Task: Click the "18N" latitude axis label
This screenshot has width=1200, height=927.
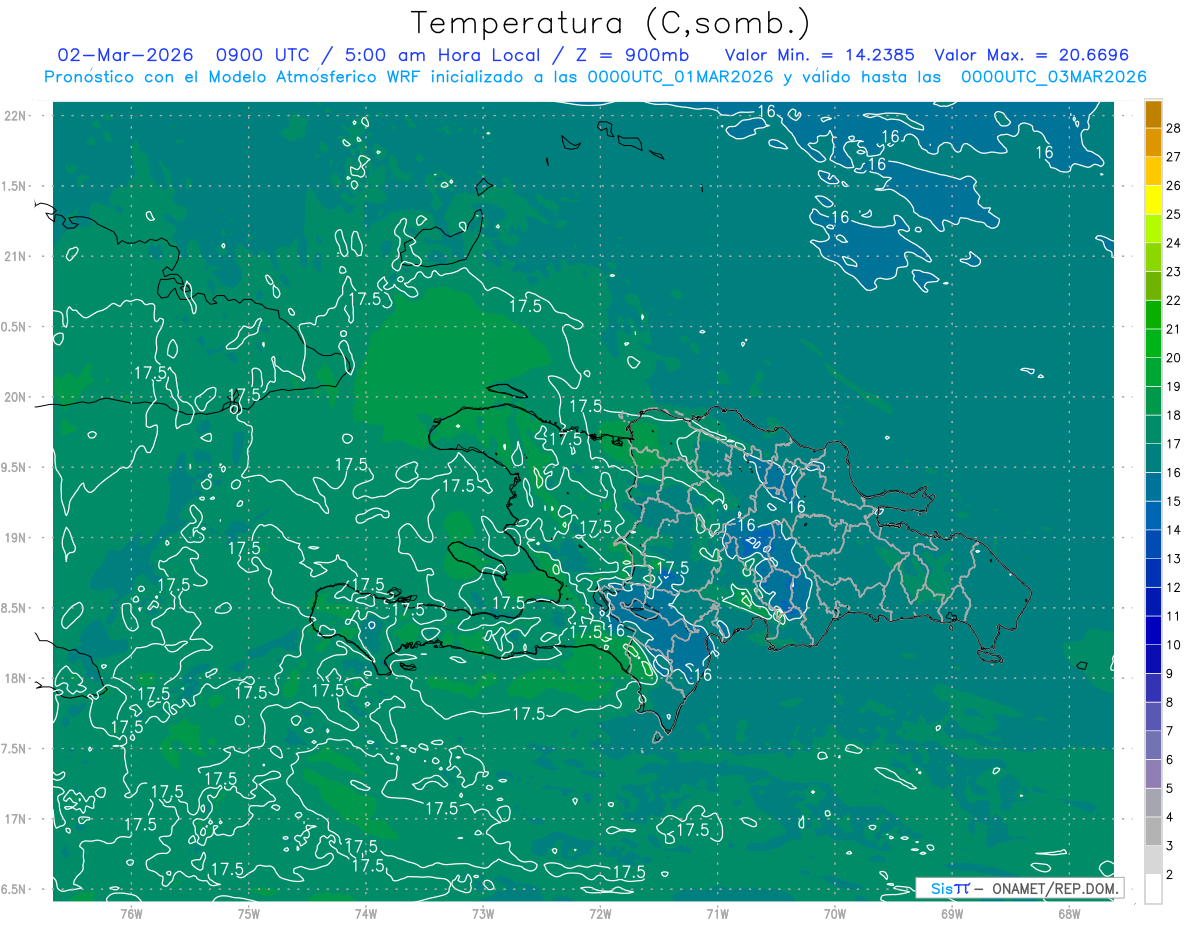Action: point(16,679)
